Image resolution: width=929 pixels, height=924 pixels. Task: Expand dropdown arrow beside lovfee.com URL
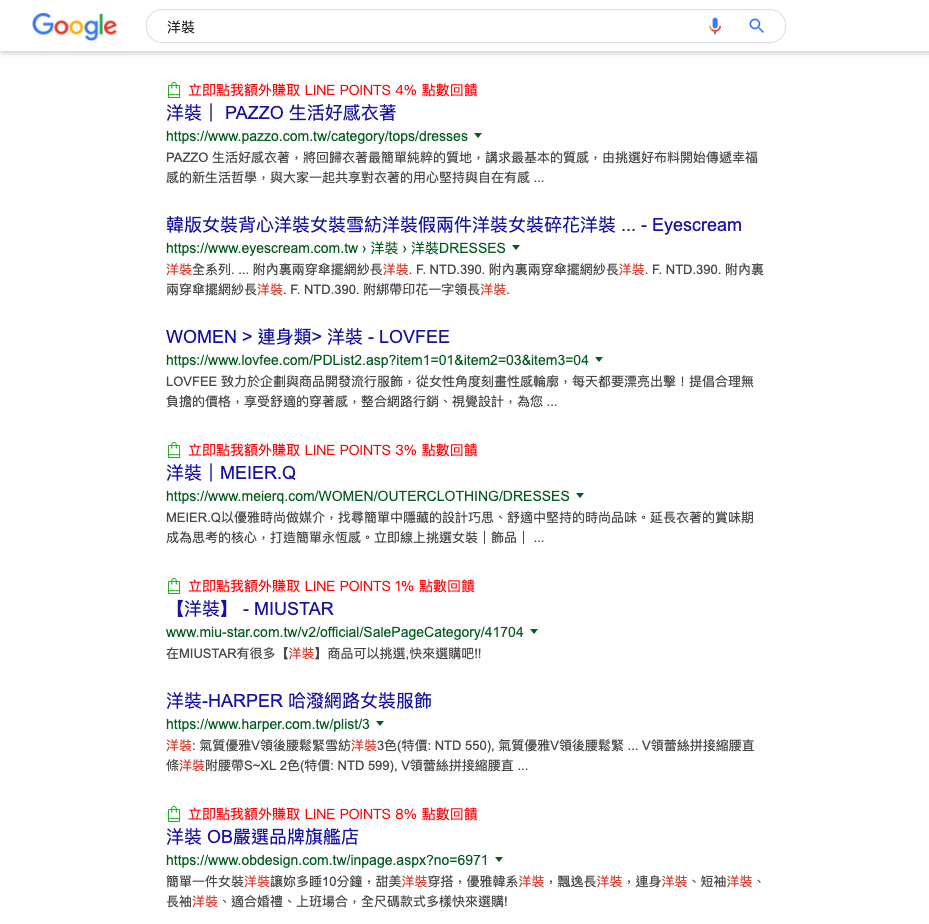click(x=599, y=360)
